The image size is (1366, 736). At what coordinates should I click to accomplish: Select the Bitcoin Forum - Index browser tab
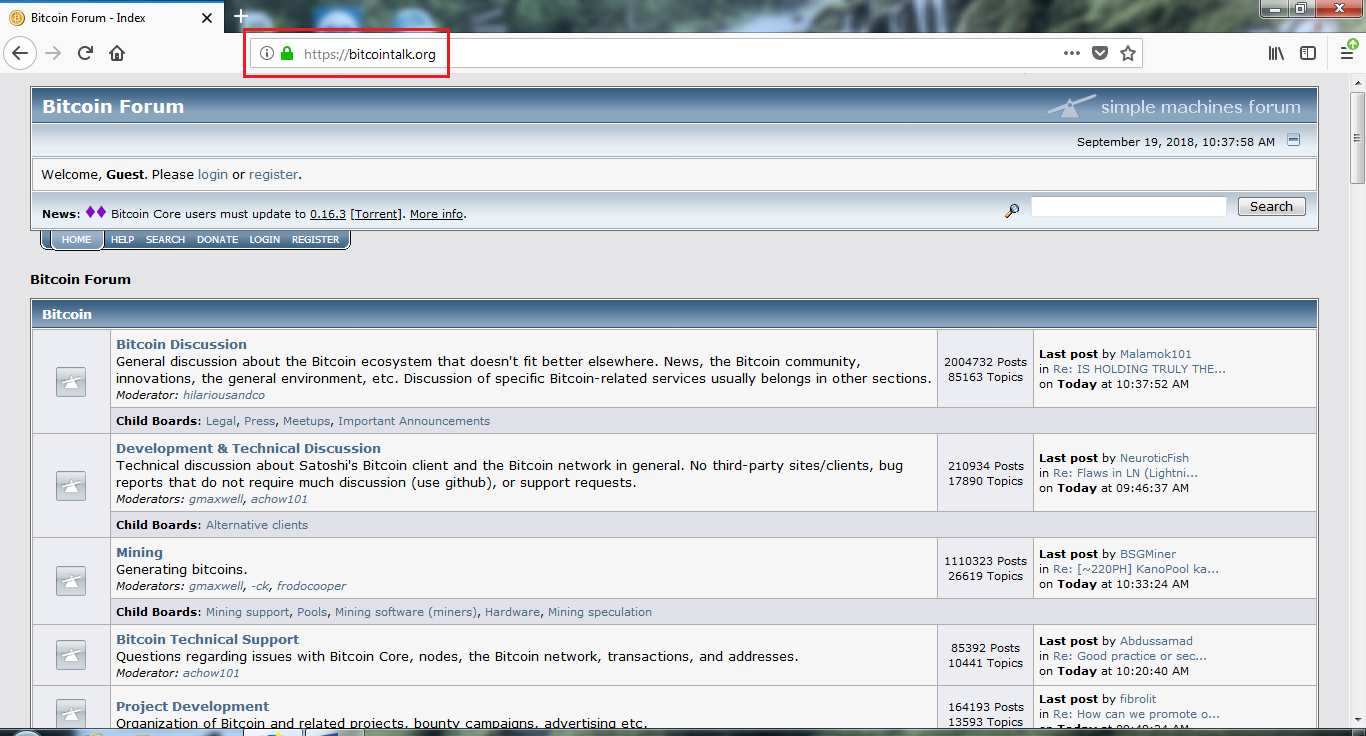click(x=110, y=18)
